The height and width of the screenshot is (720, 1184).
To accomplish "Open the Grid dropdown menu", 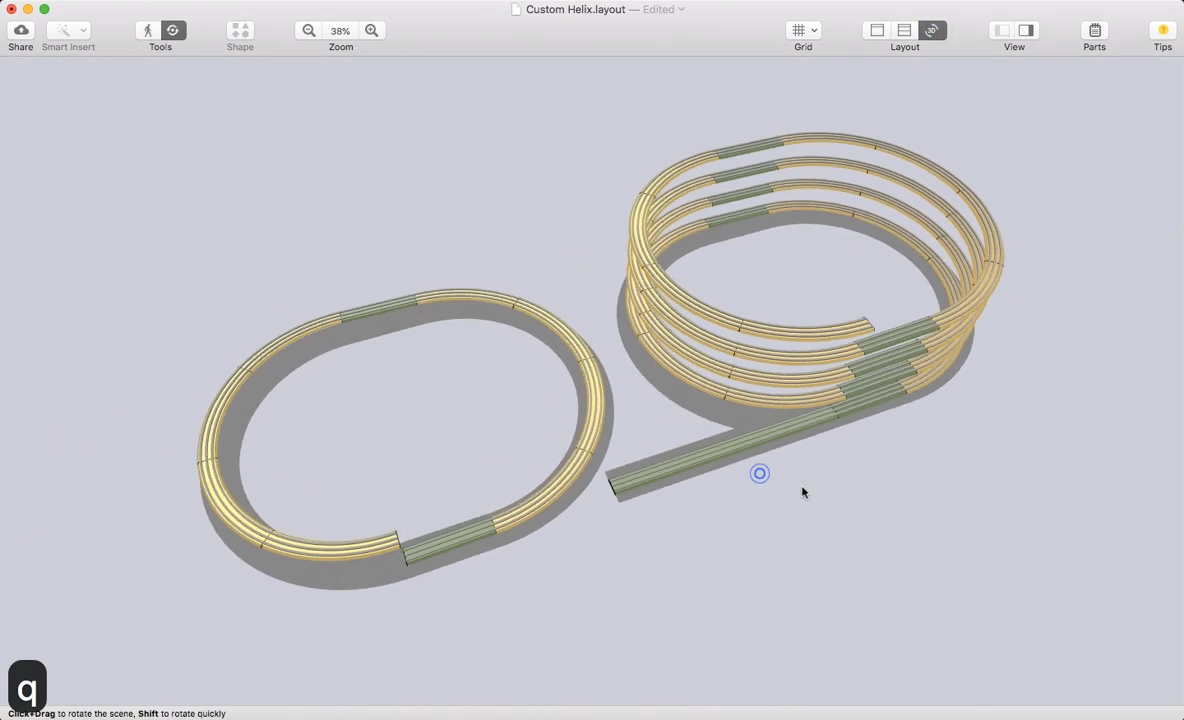I will click(803, 30).
